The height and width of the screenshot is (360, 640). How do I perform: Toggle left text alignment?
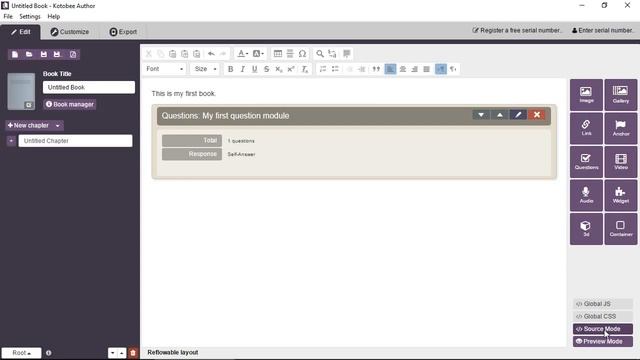(390, 69)
